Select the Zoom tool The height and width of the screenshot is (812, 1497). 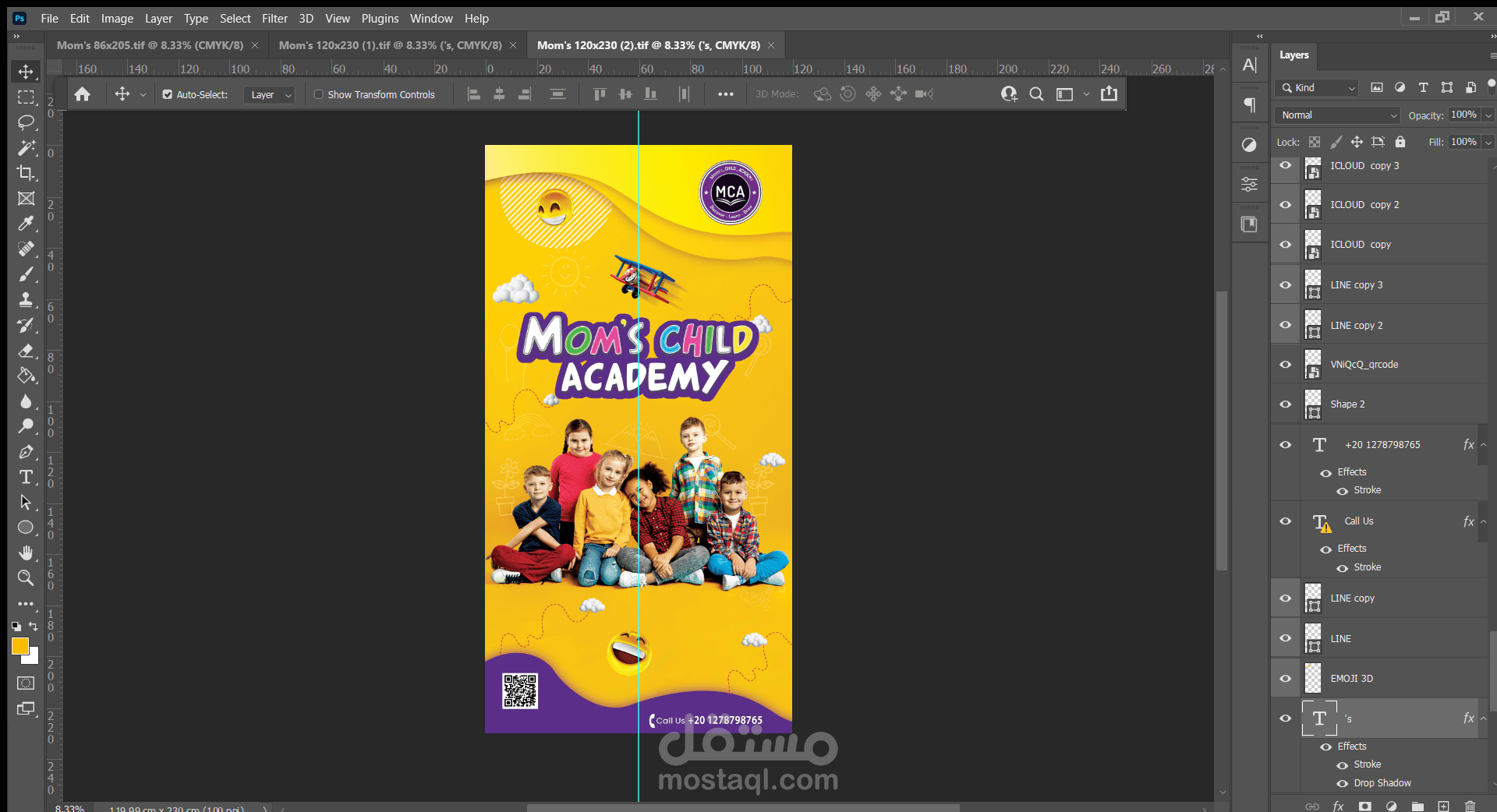point(26,578)
